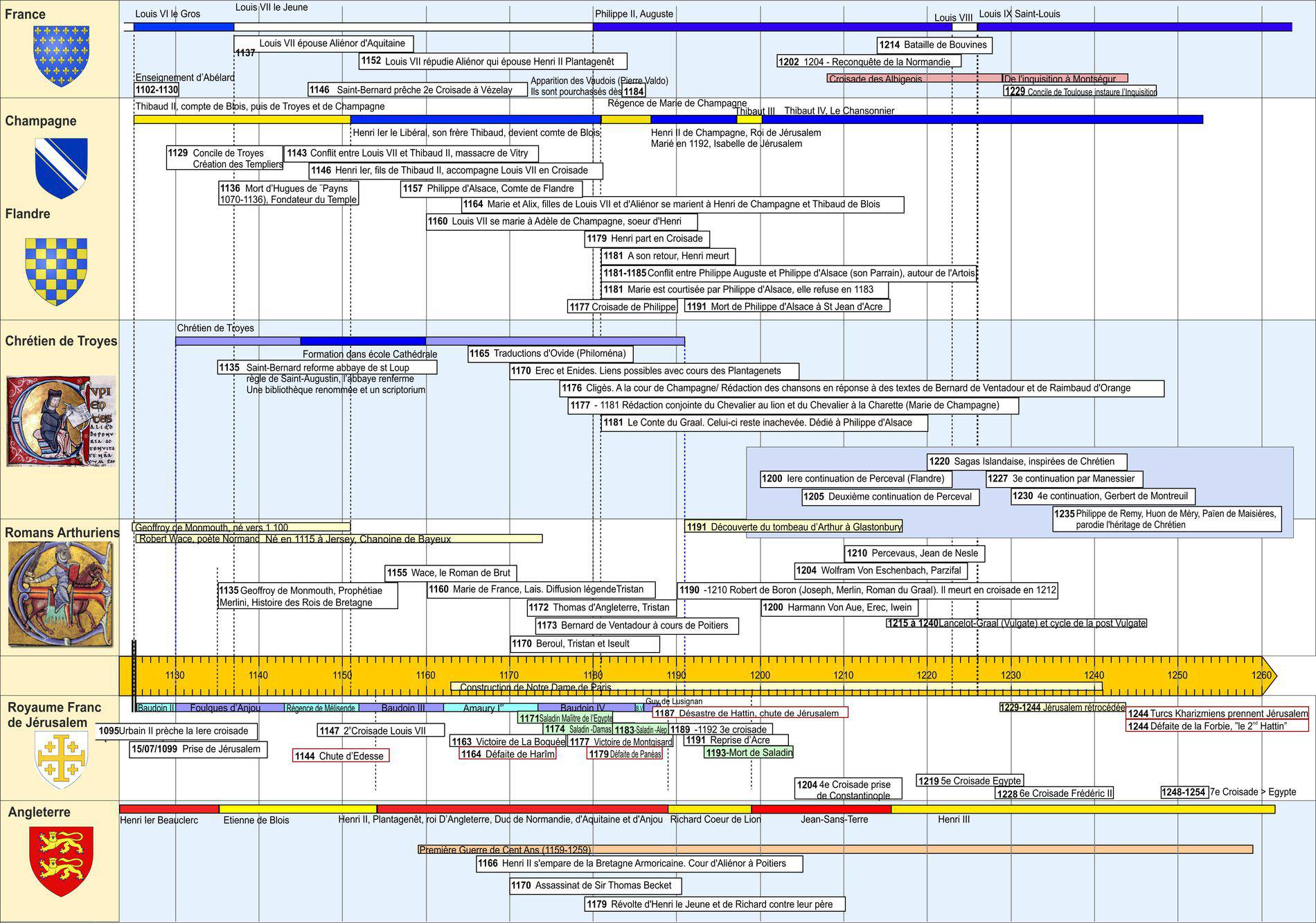Click the Geoffroy de Monmouth lifespan bar
The width and height of the screenshot is (1316, 923).
tap(242, 527)
